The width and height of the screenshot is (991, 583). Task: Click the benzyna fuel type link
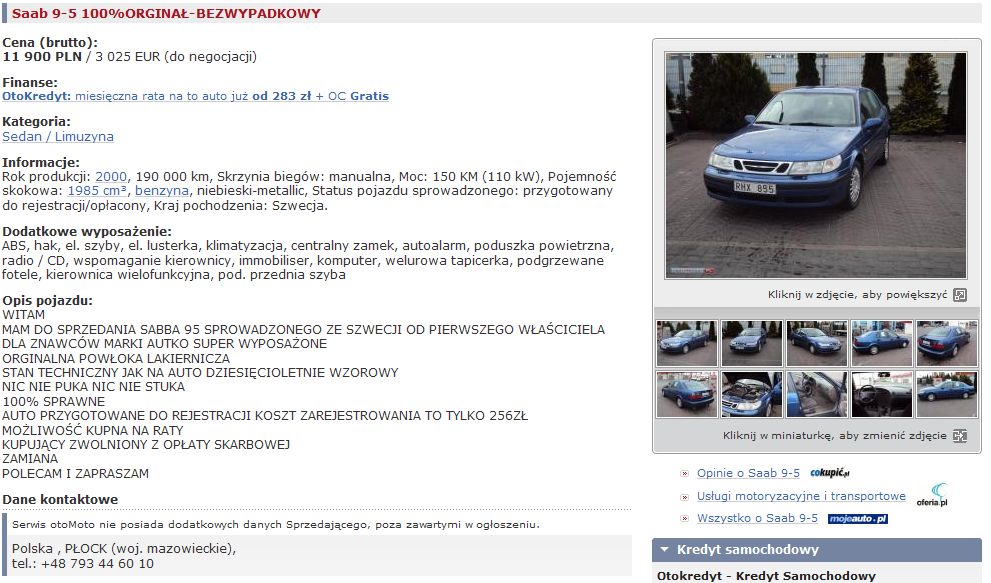[x=162, y=191]
